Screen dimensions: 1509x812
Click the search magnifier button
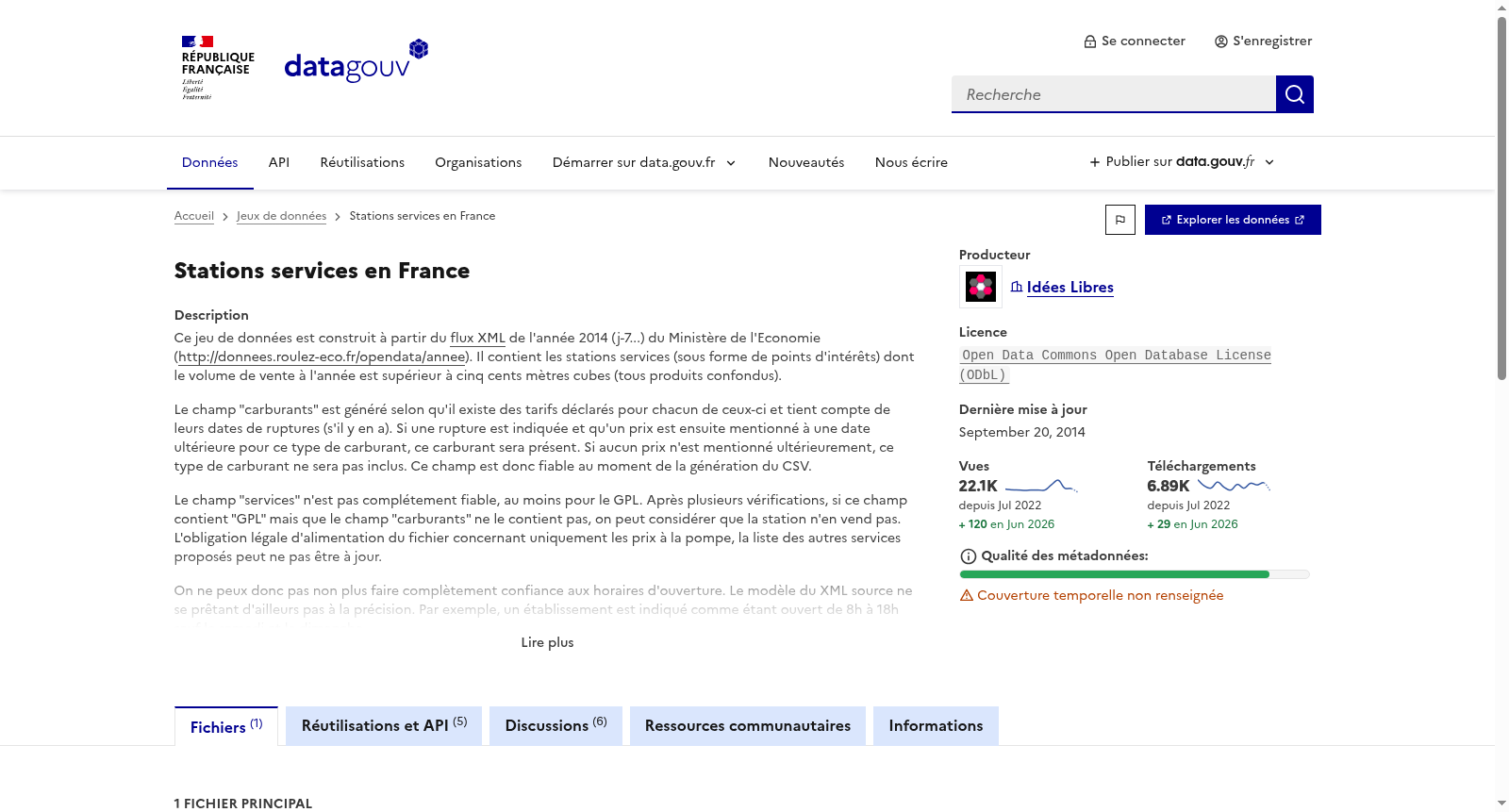[x=1294, y=94]
